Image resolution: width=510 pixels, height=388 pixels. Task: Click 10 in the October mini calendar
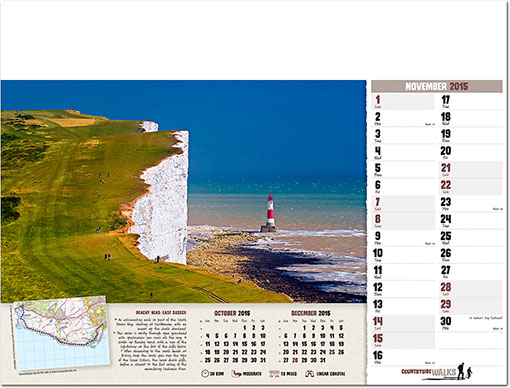tap(263, 336)
